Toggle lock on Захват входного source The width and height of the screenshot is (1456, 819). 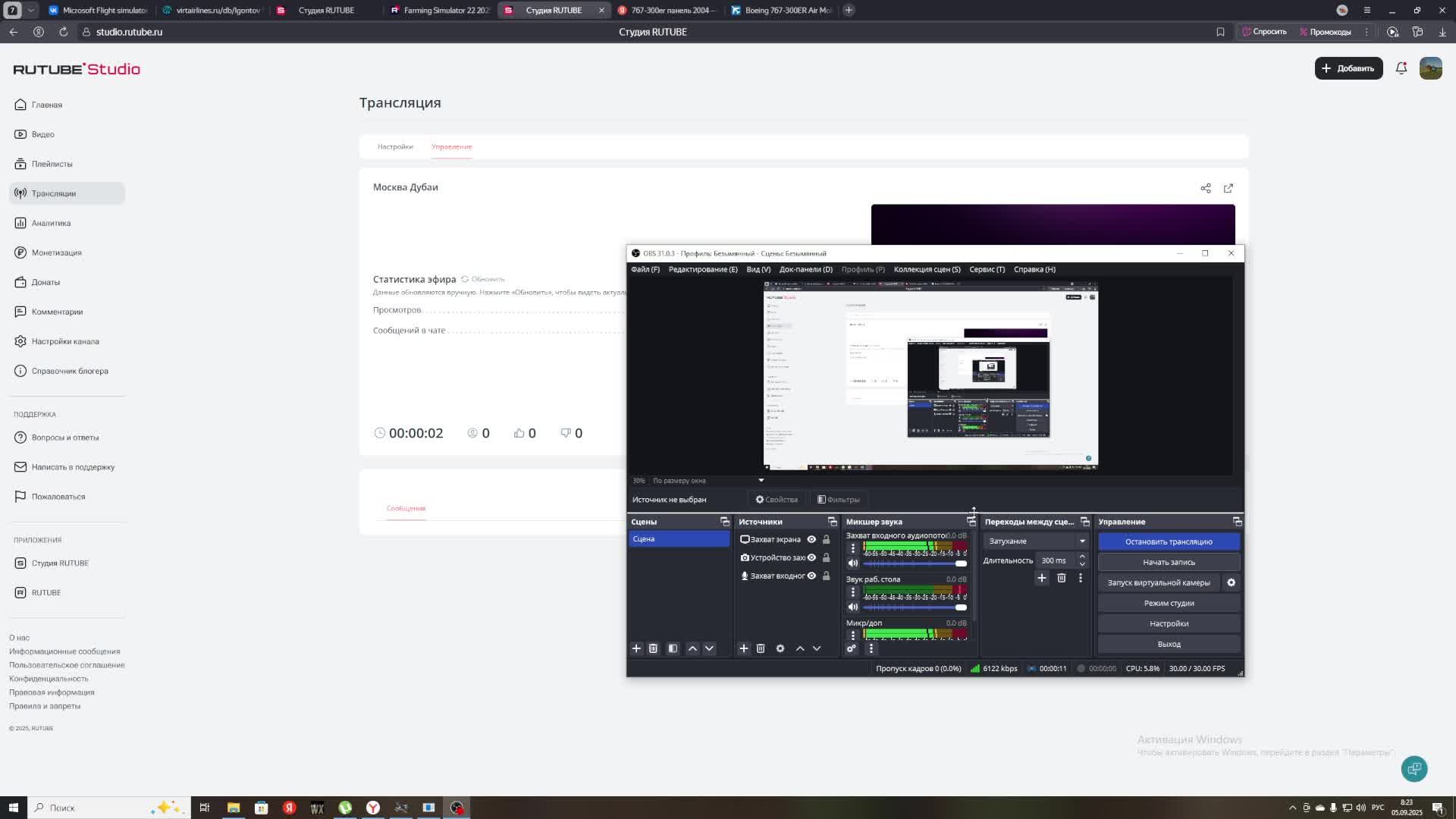(x=827, y=576)
